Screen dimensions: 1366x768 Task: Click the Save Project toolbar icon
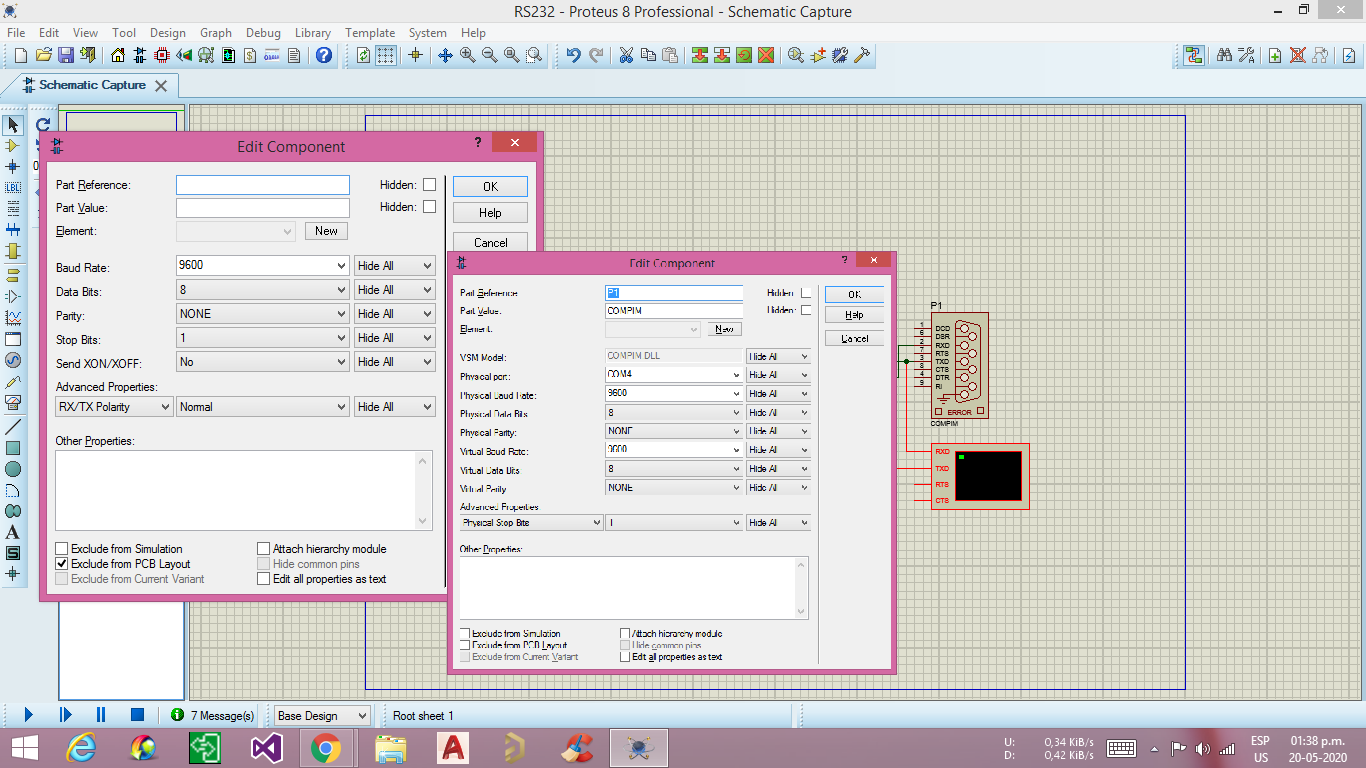pos(66,55)
